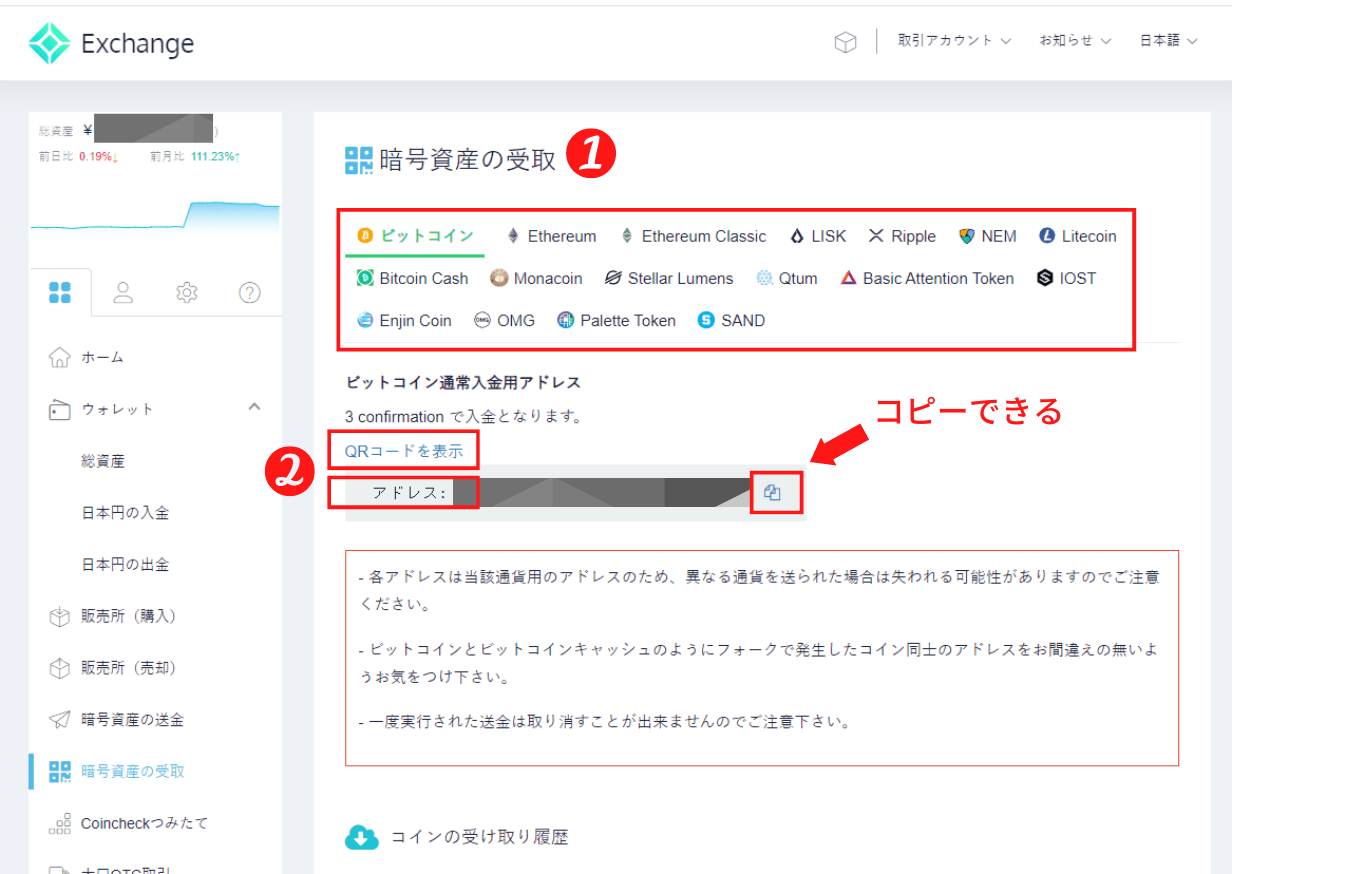Select the NEM shield icon
The height and width of the screenshot is (874, 1361).
click(965, 236)
